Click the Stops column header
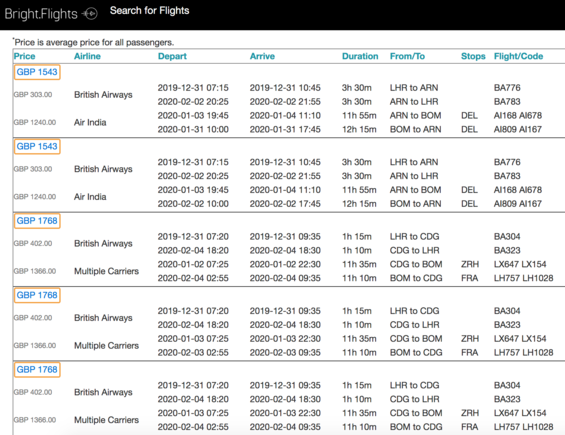Viewport: 565px width, 435px height. pyautogui.click(x=473, y=56)
